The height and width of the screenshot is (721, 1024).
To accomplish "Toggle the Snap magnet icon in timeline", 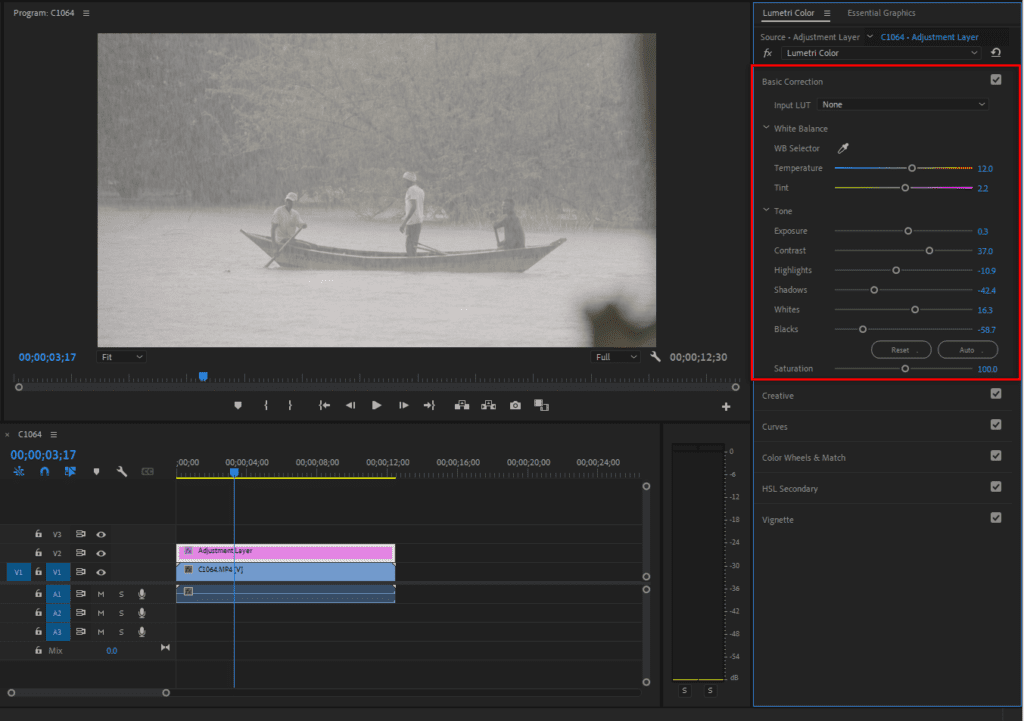I will coord(44,471).
